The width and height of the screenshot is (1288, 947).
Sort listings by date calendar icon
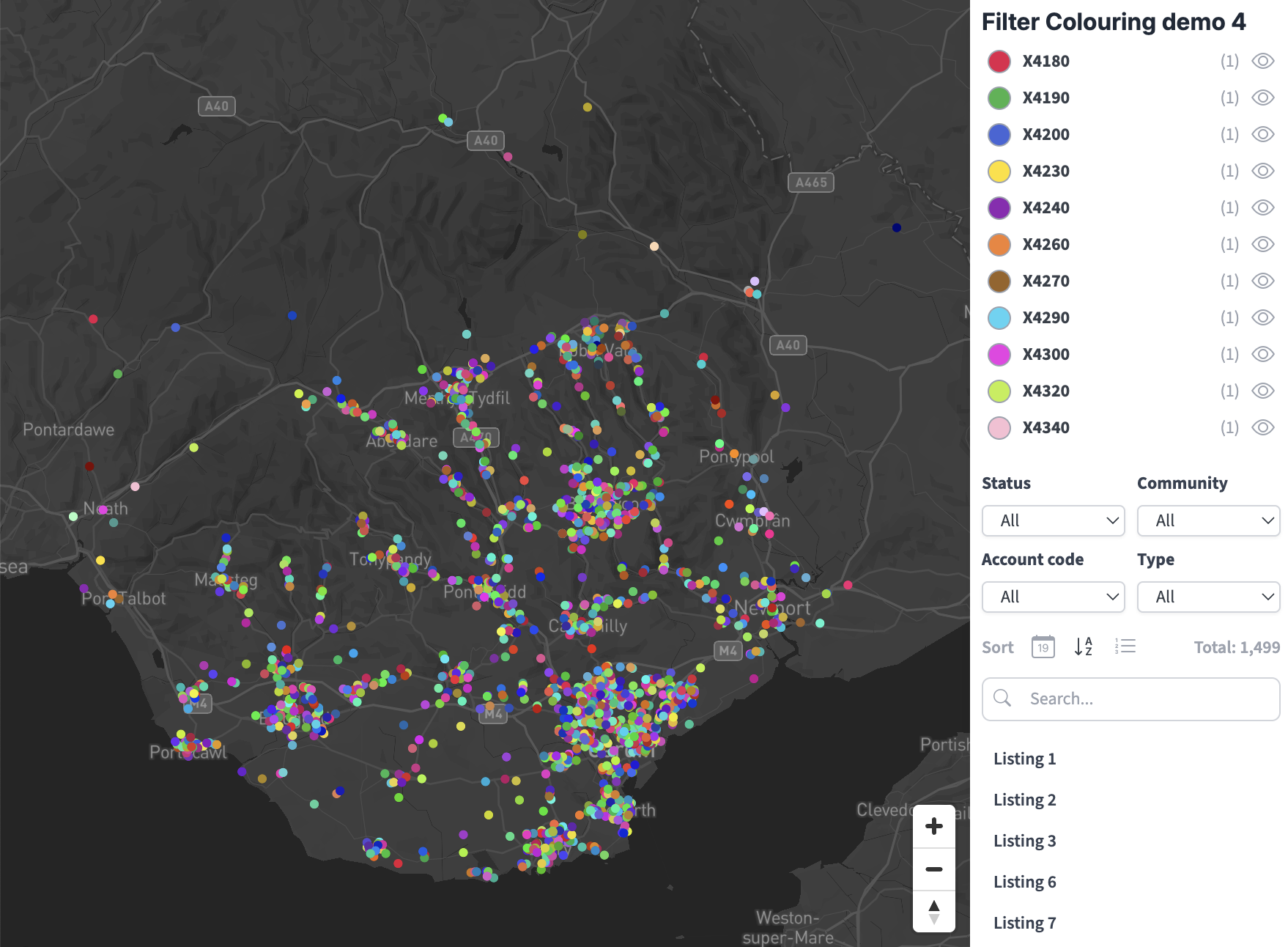click(x=1043, y=646)
